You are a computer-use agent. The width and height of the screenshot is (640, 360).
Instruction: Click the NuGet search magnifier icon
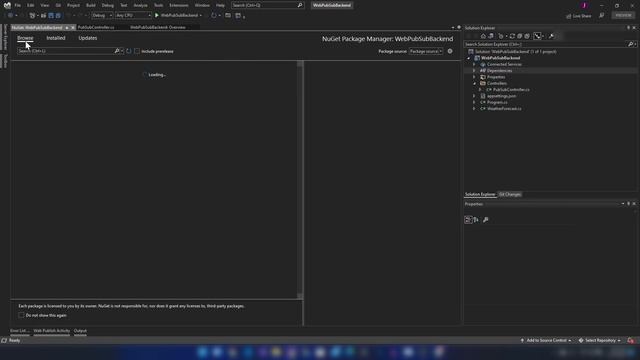coord(117,51)
